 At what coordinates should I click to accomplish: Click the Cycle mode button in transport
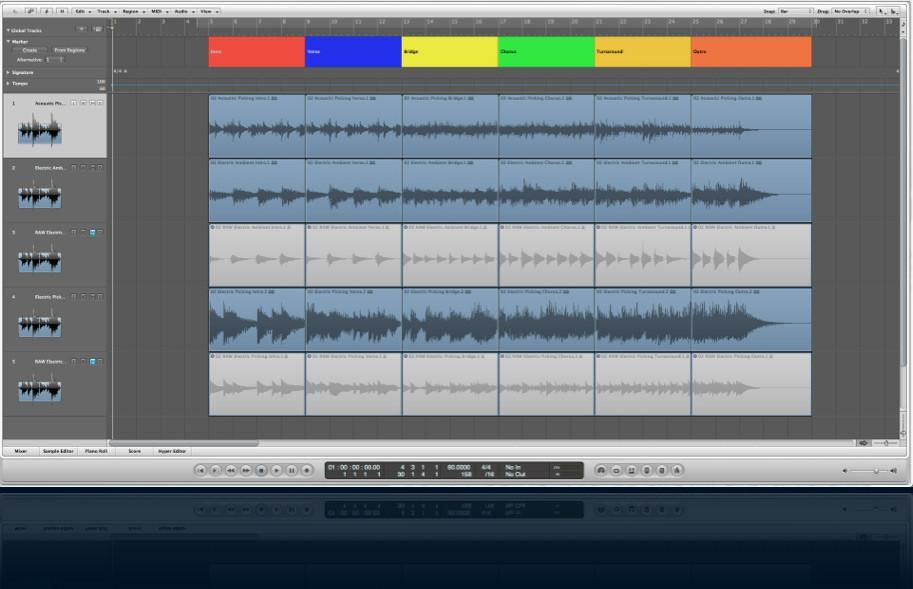[x=601, y=470]
